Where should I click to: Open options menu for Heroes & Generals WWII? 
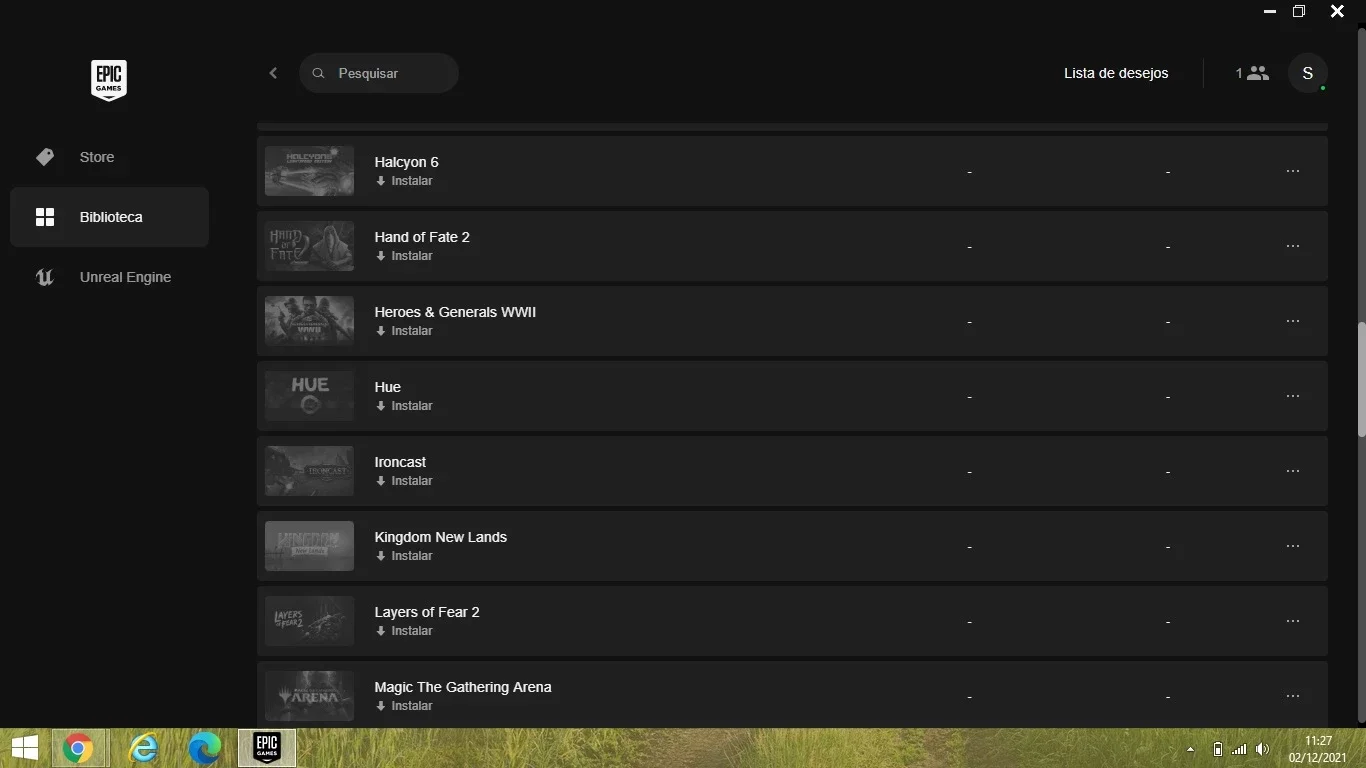point(1293,321)
